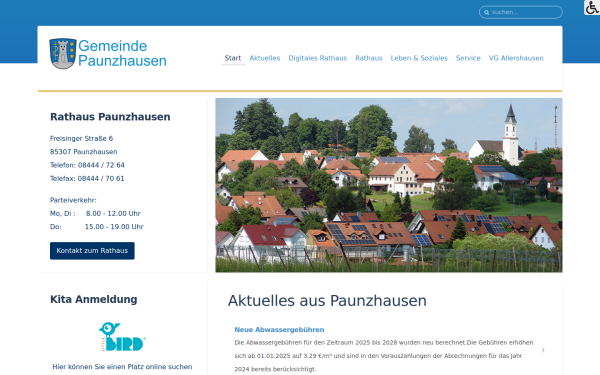Click the address 'Freisinger Straße 6'
600x375 pixels.
point(82,139)
